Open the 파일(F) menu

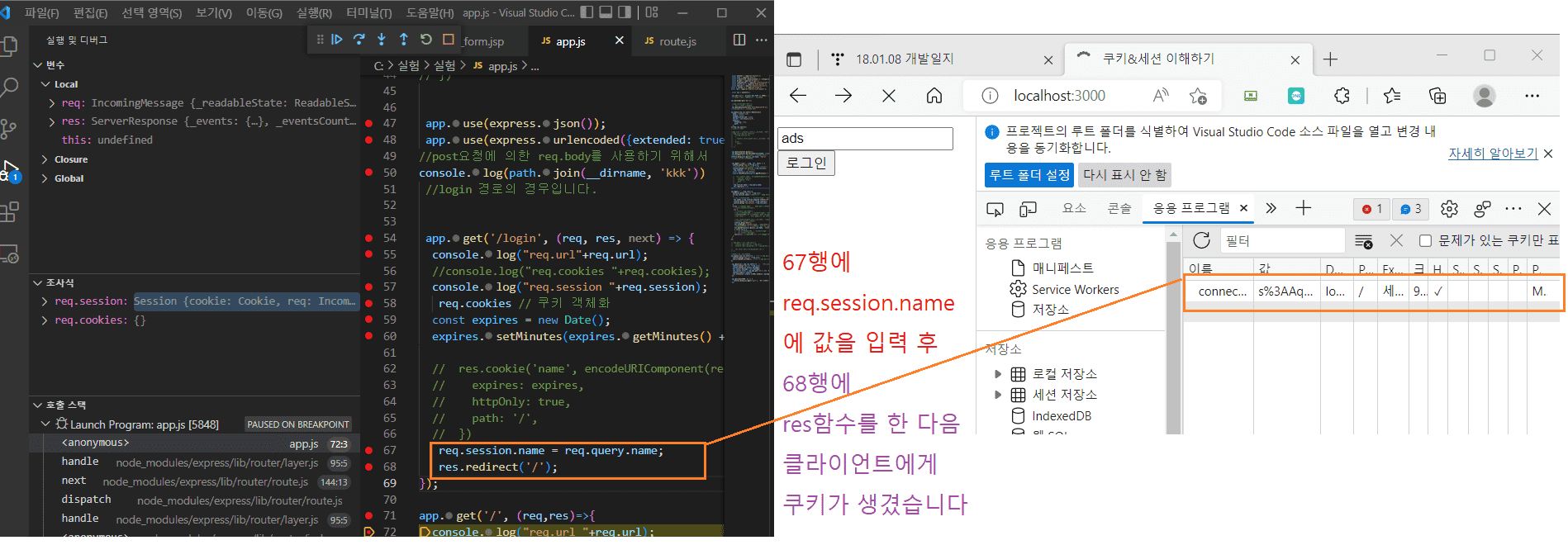click(41, 12)
